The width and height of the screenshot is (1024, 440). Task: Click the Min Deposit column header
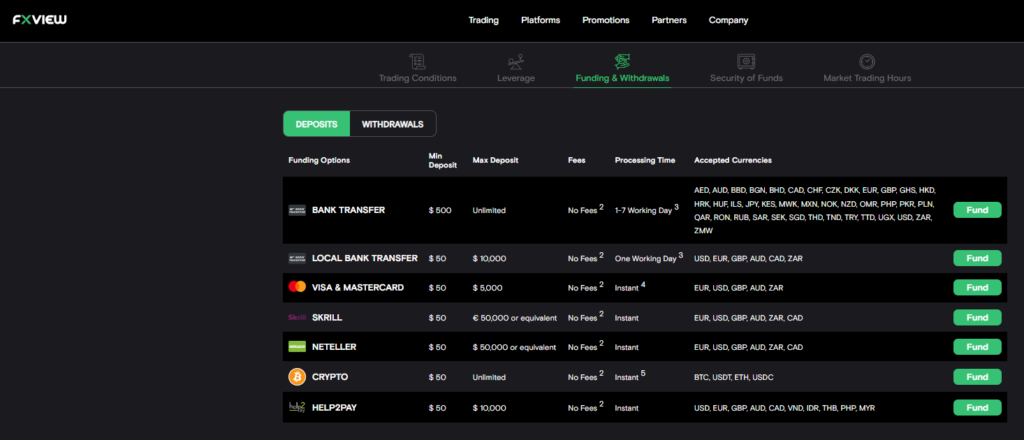pyautogui.click(x=443, y=160)
